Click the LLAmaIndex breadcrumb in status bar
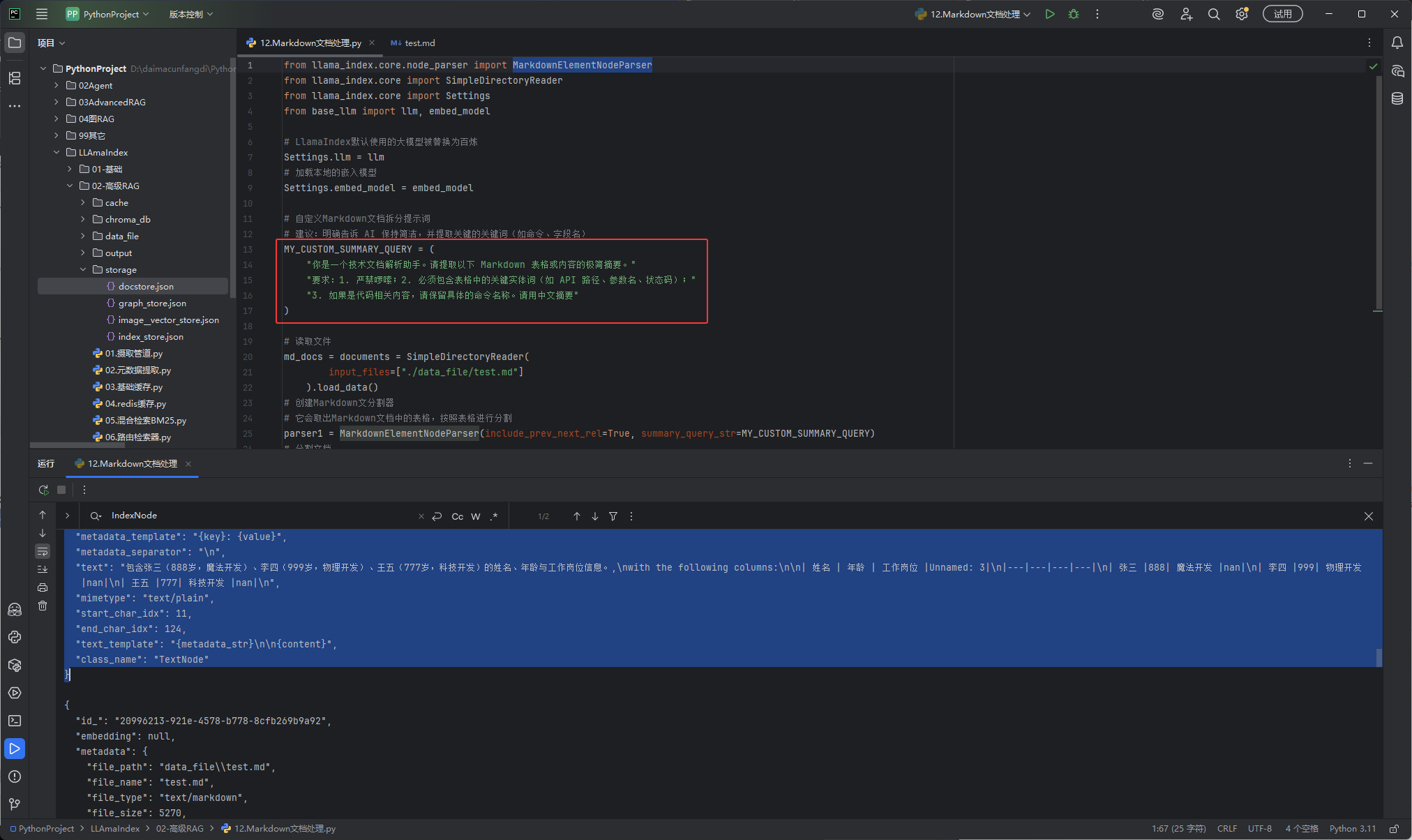Screen dimensions: 1412x840 point(115,829)
